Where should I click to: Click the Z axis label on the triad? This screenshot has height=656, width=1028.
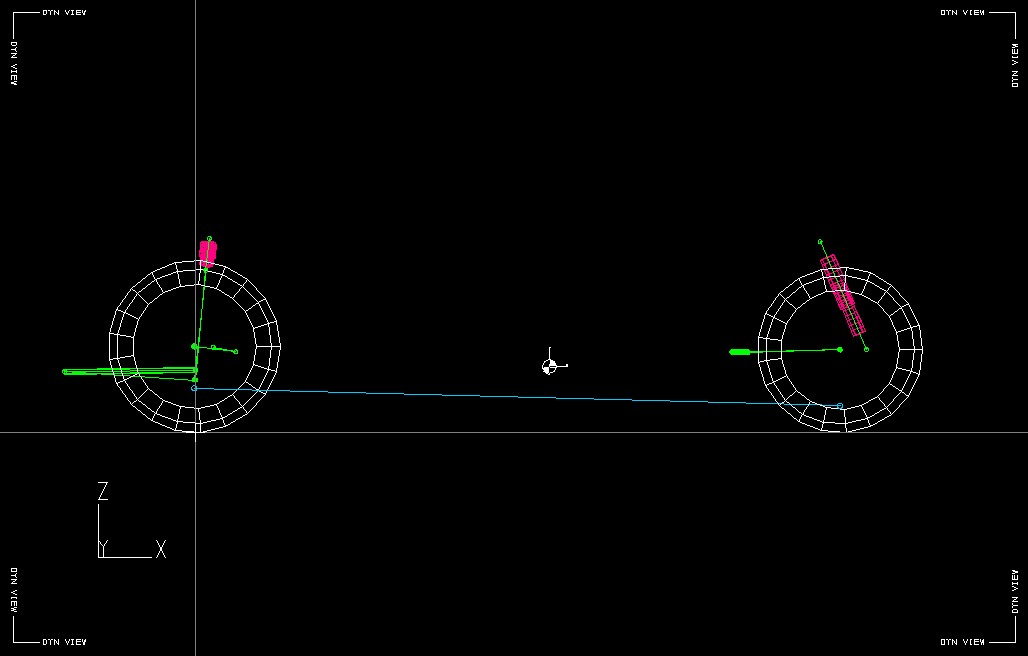pos(102,491)
